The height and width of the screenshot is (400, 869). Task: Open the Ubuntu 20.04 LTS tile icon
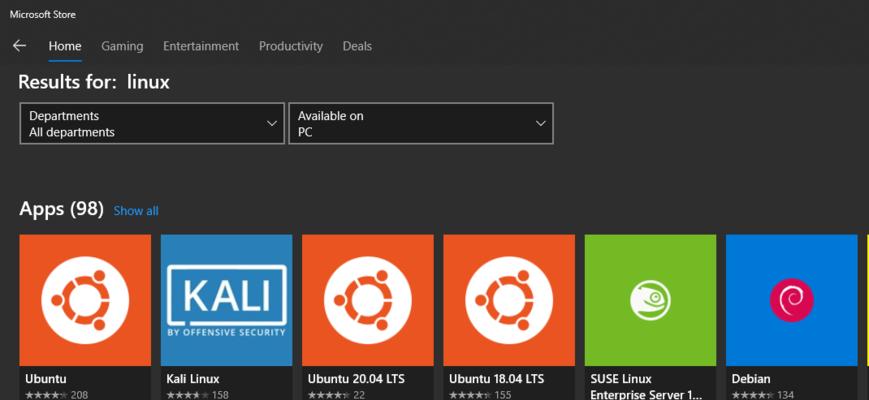click(x=367, y=300)
